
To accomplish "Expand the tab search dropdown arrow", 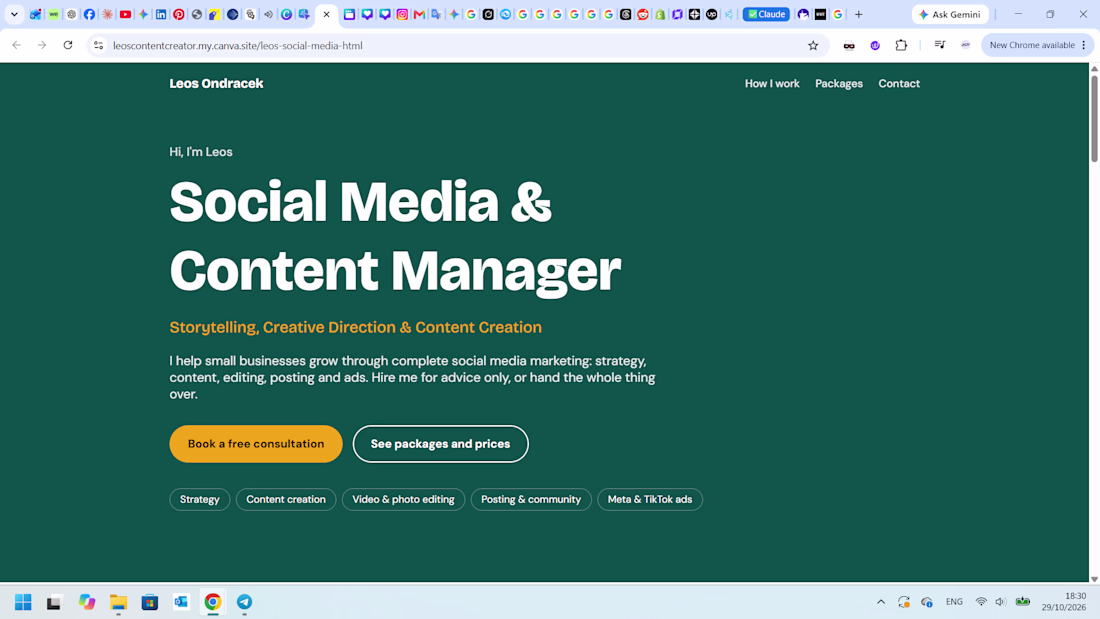I will point(14,14).
